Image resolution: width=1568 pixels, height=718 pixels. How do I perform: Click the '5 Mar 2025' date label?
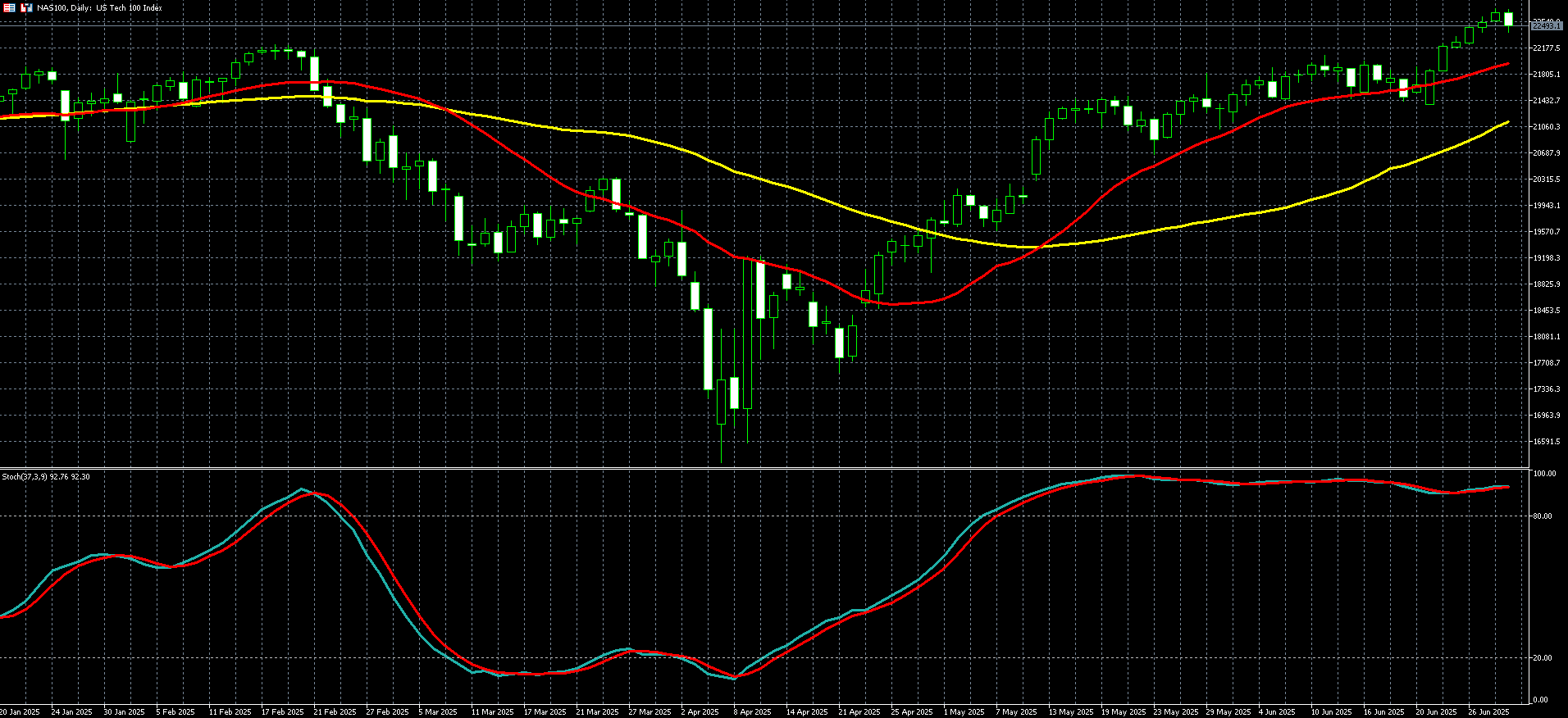tap(438, 712)
